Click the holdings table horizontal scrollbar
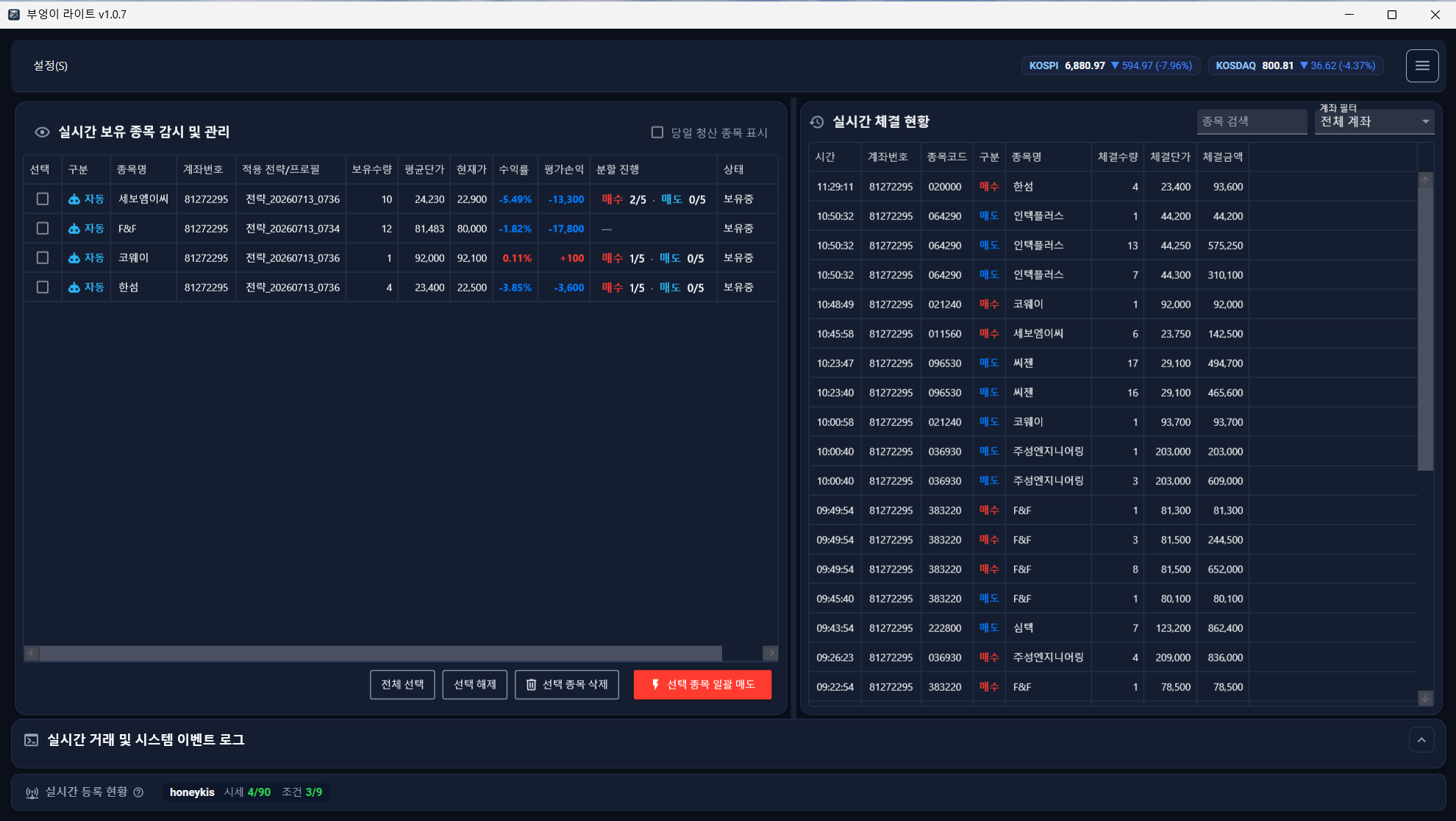Image resolution: width=1456 pixels, height=821 pixels. point(381,653)
